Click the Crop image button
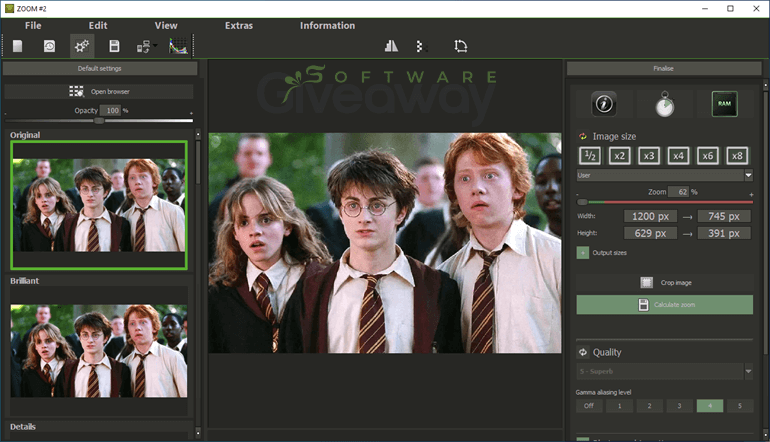Image resolution: width=770 pixels, height=442 pixels. point(664,282)
